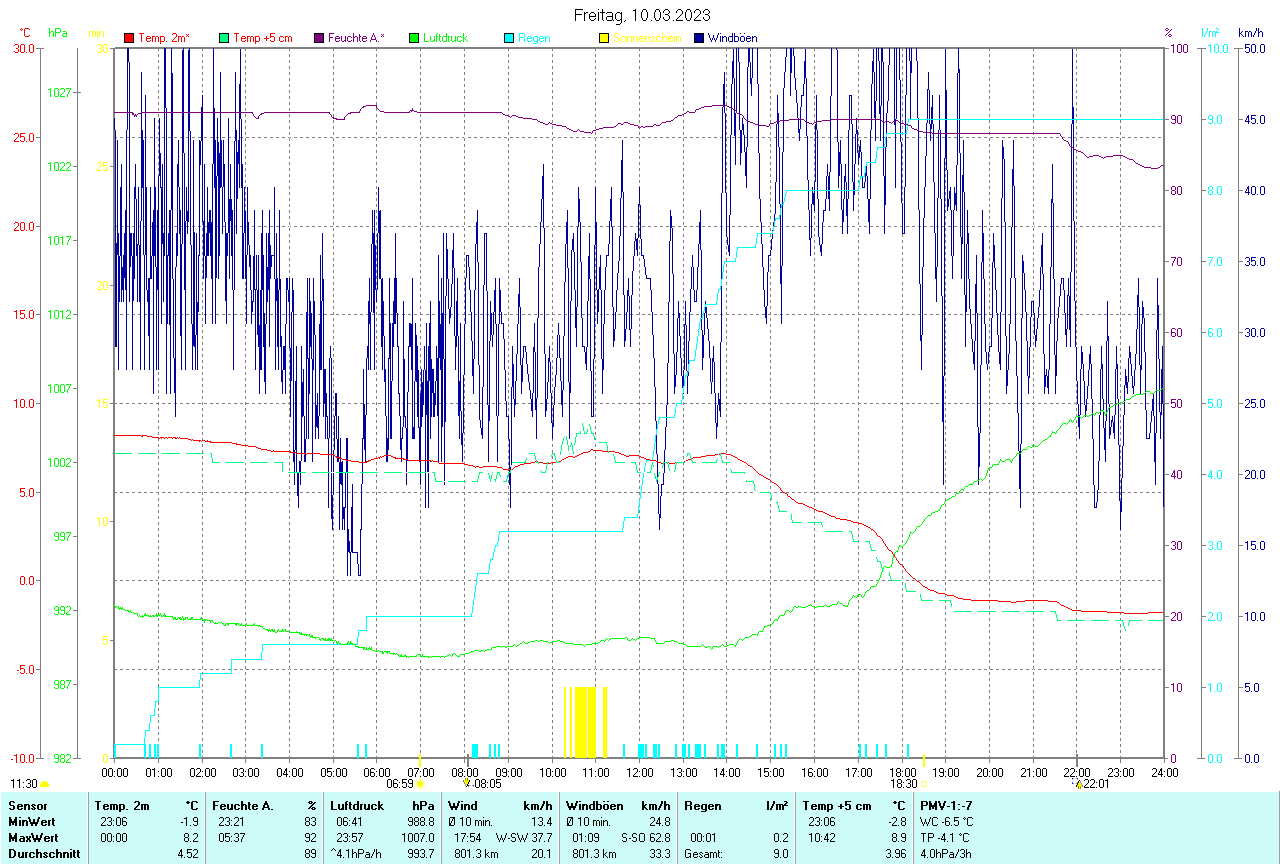1280x864 pixels.
Task: Click the l/m² axis unit label at top right
Action: pos(1211,33)
